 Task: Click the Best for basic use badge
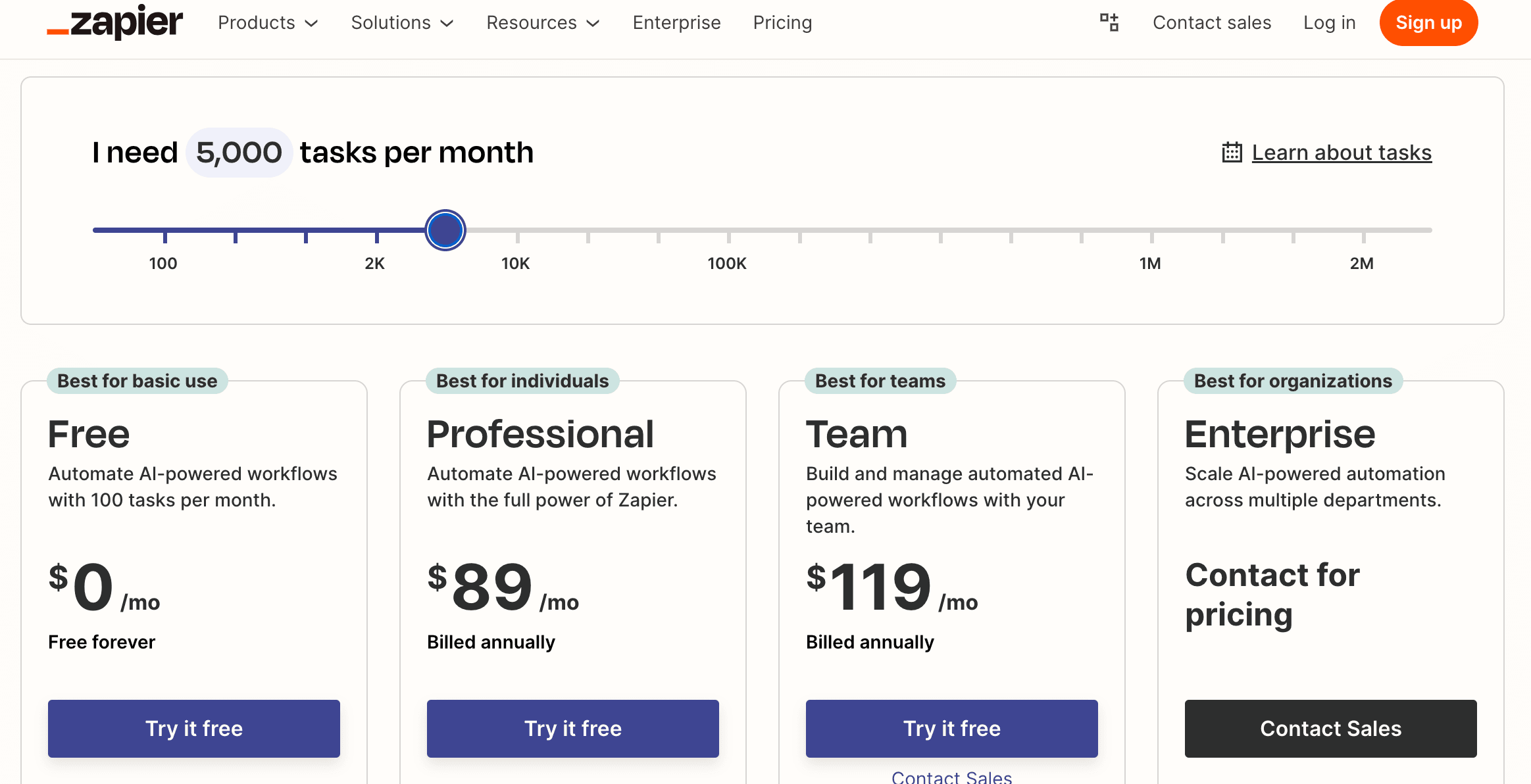tap(138, 381)
